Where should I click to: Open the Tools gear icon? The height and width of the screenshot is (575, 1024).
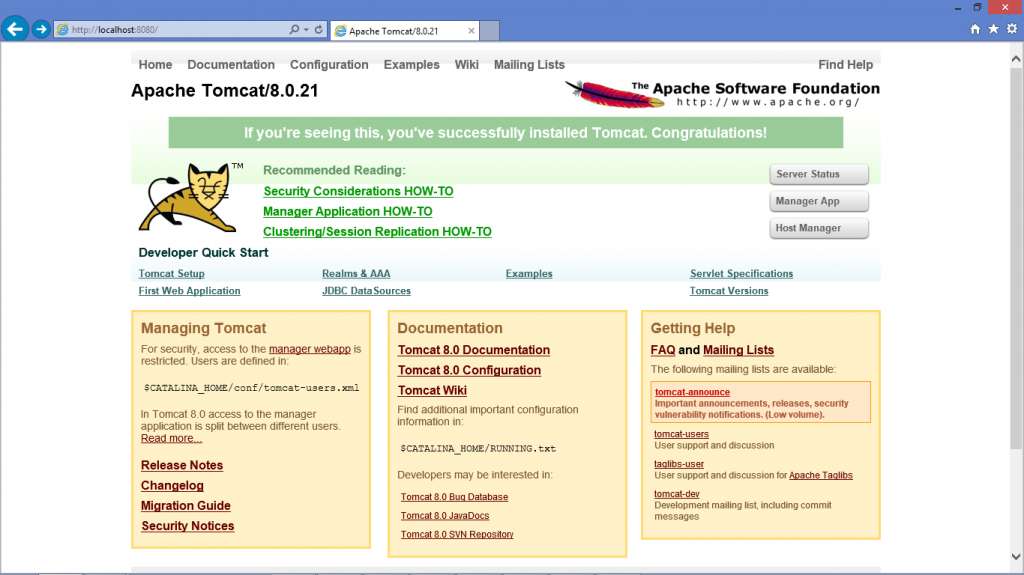[x=1011, y=29]
